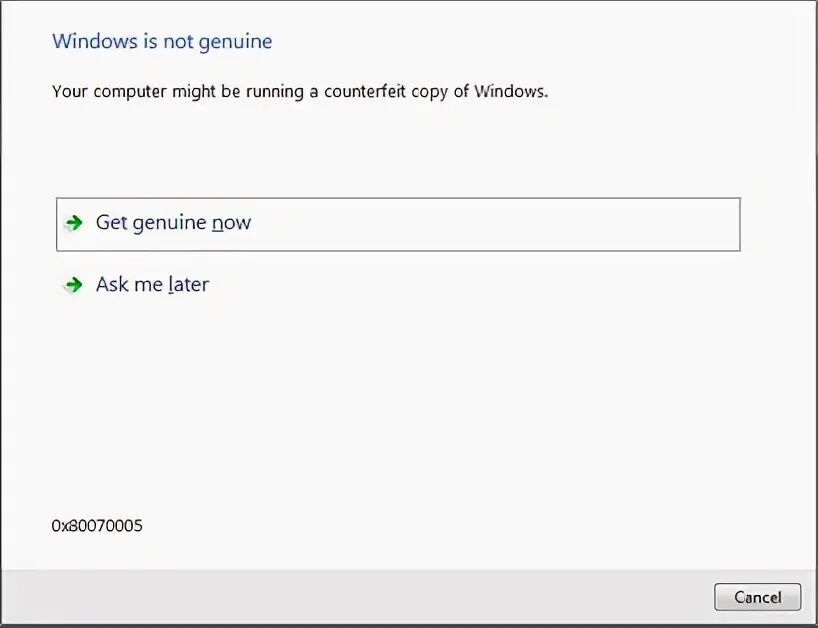
Task: Click "Windows." at the end of the warning text
Action: point(511,91)
